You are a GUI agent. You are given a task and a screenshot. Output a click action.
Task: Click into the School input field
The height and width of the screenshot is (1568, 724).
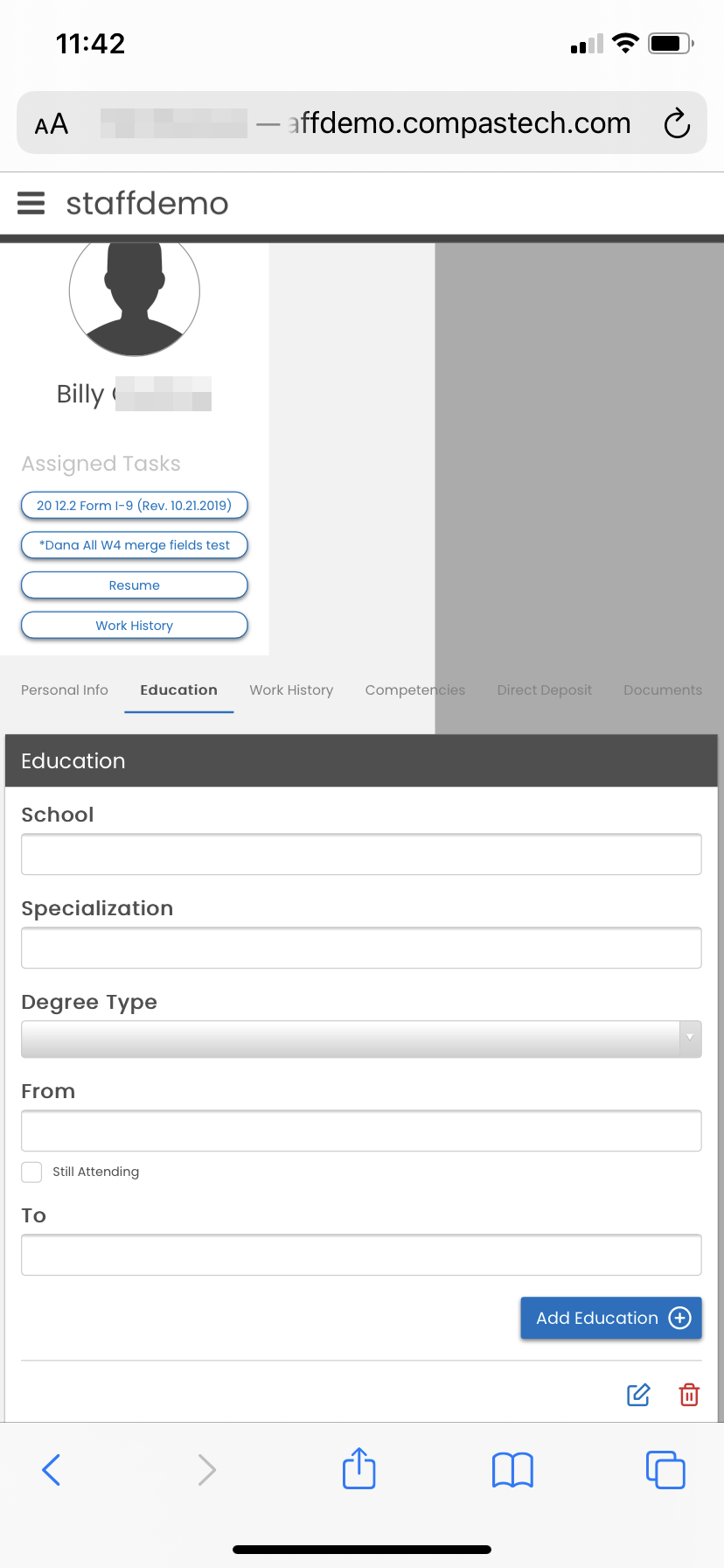361,854
